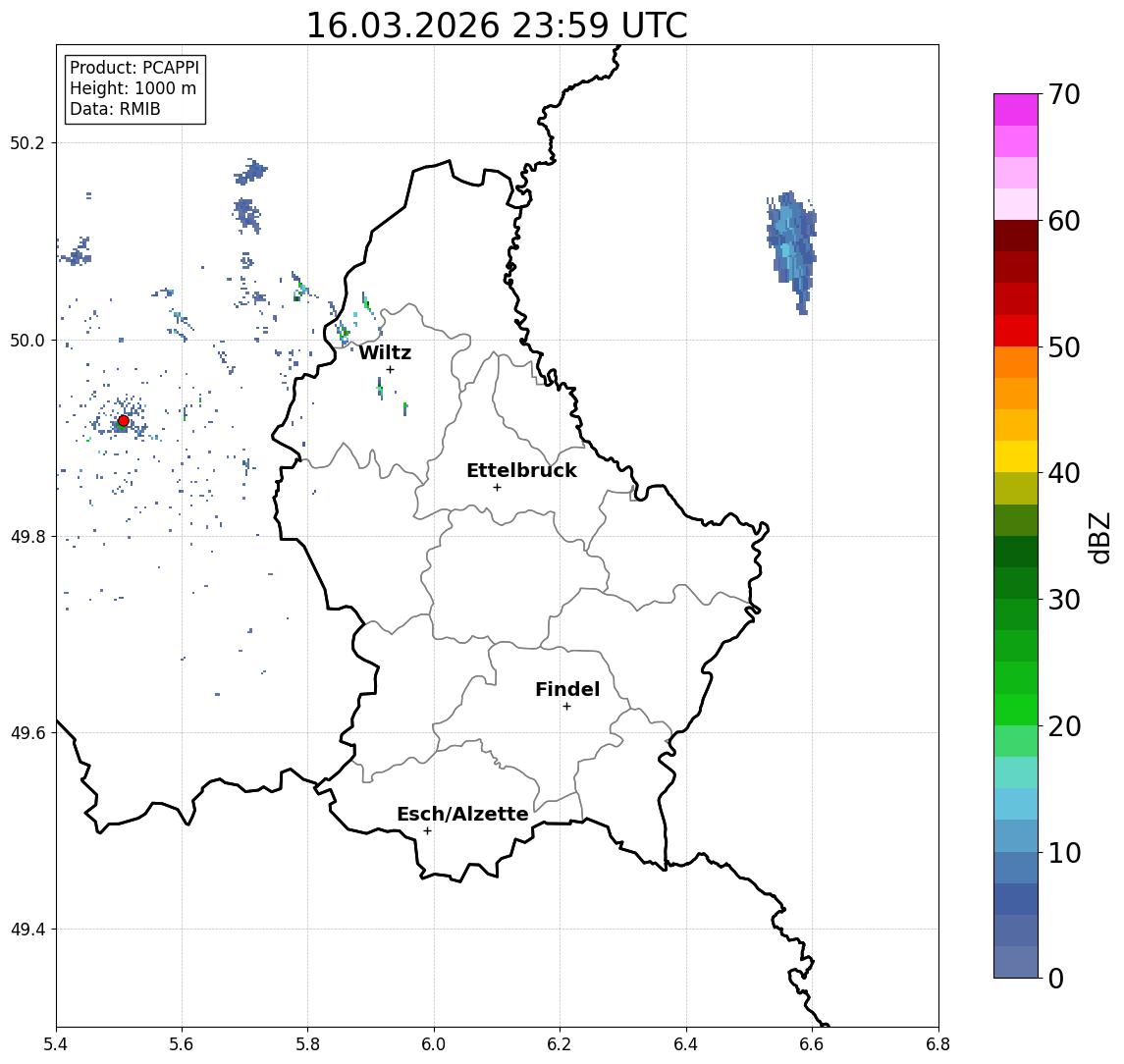Click the Wiltz station cross marker
This screenshot has width=1124, height=1064.
tap(390, 369)
